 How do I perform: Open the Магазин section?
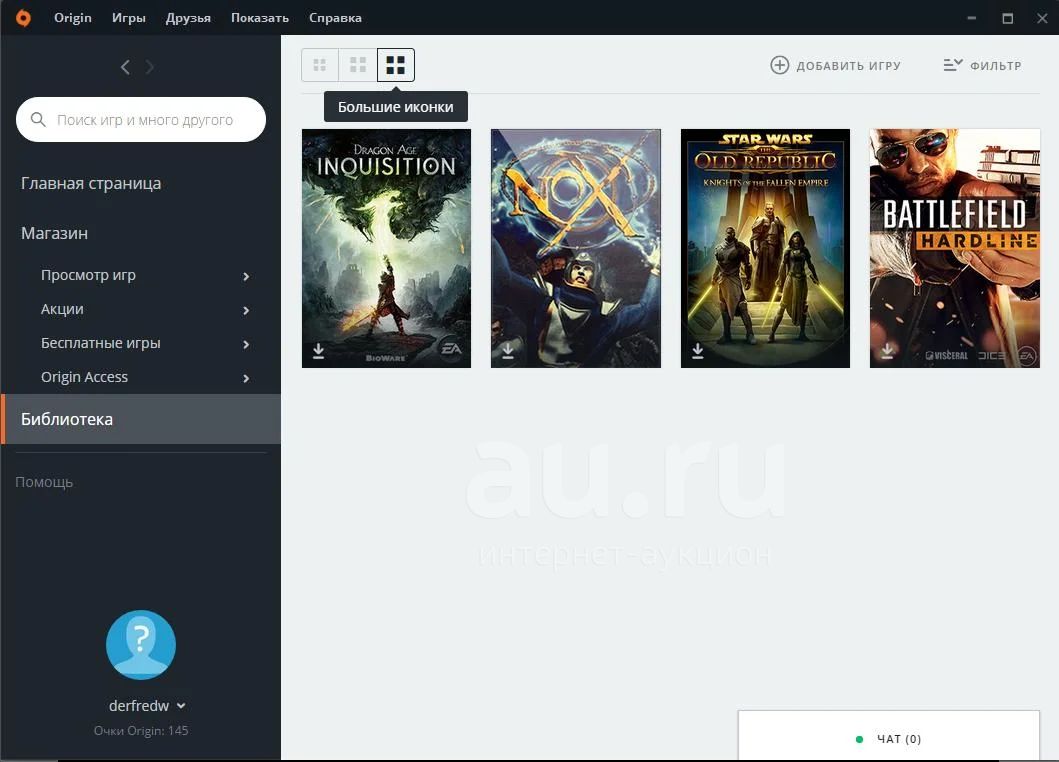(55, 233)
